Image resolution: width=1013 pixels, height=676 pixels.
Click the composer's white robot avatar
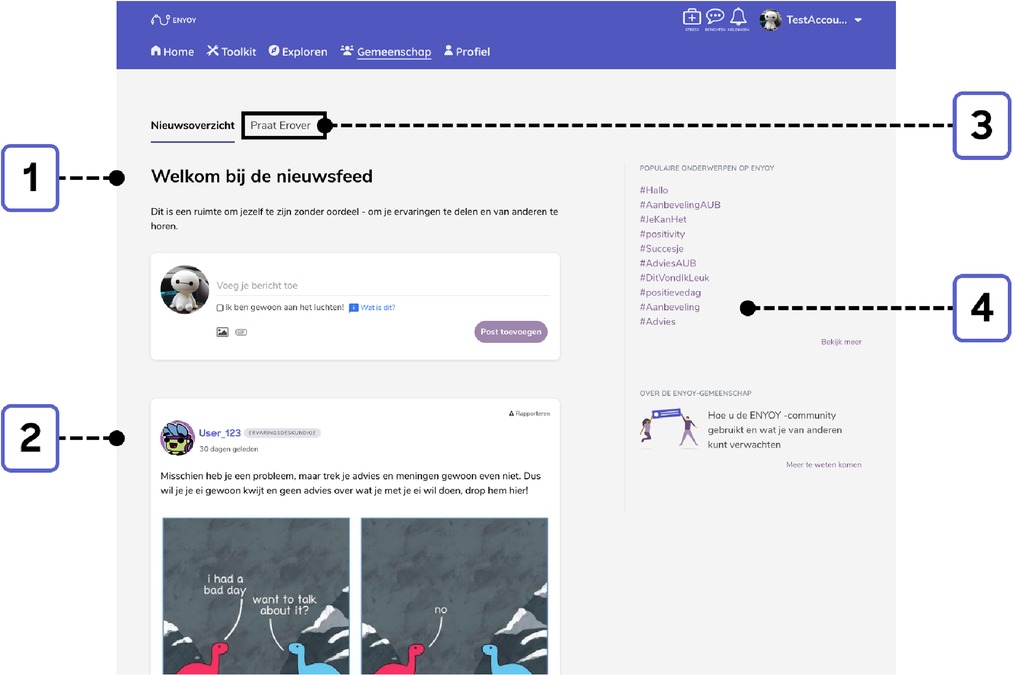(x=185, y=290)
